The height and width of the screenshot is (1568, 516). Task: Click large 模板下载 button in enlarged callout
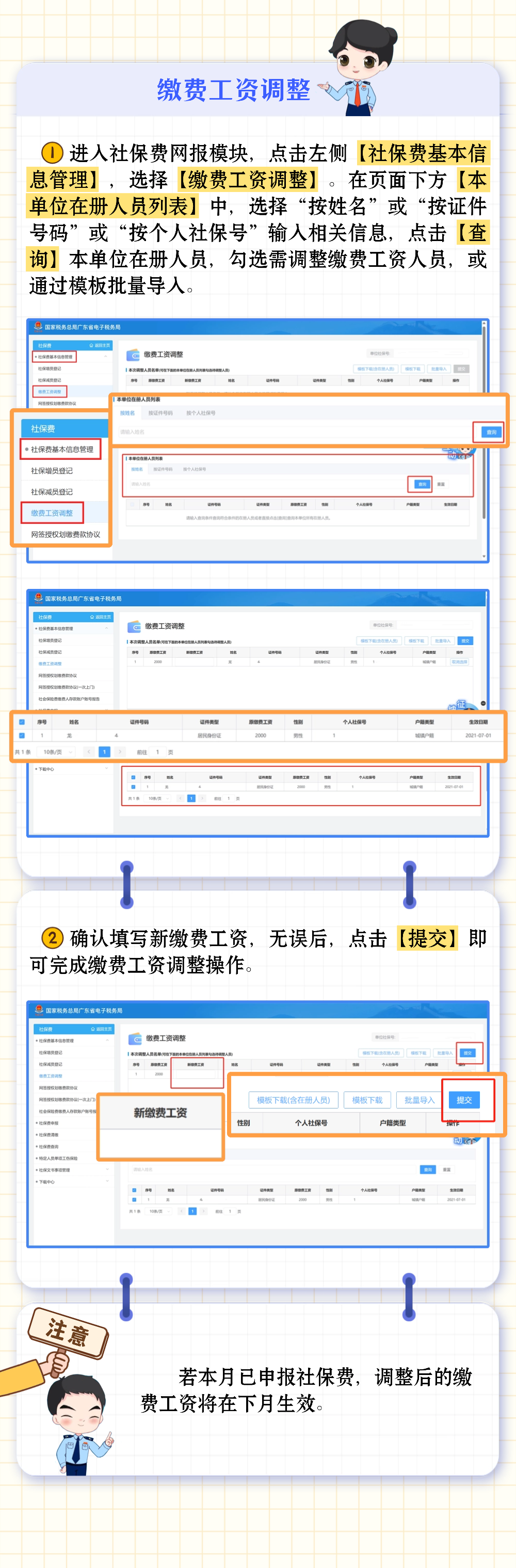coord(367,1100)
